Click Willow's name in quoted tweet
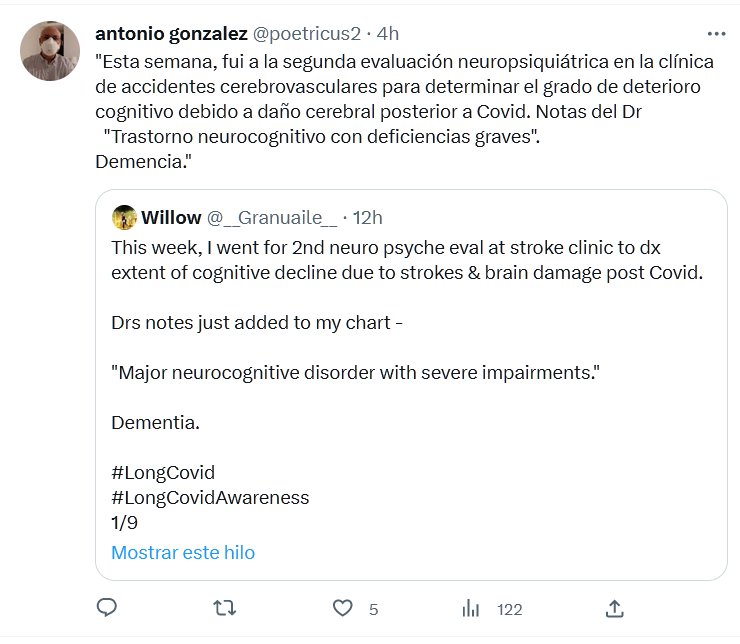 tap(171, 218)
